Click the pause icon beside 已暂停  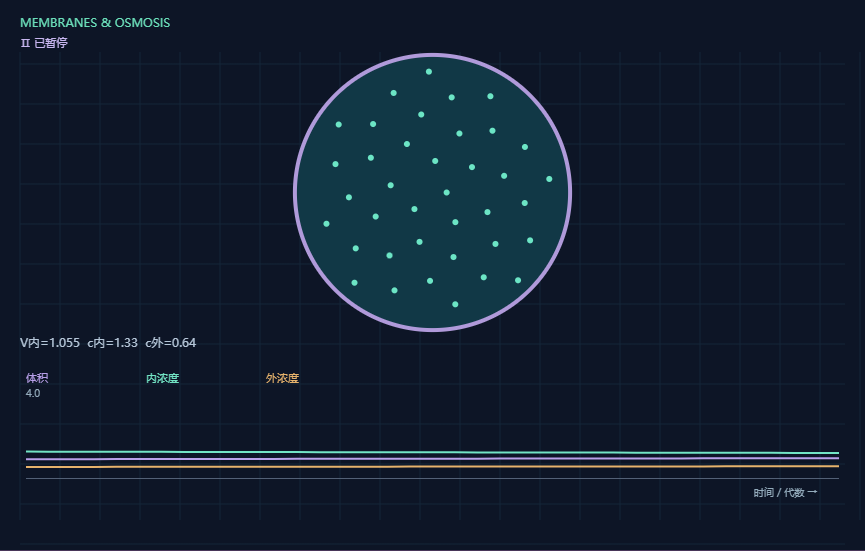tap(25, 43)
